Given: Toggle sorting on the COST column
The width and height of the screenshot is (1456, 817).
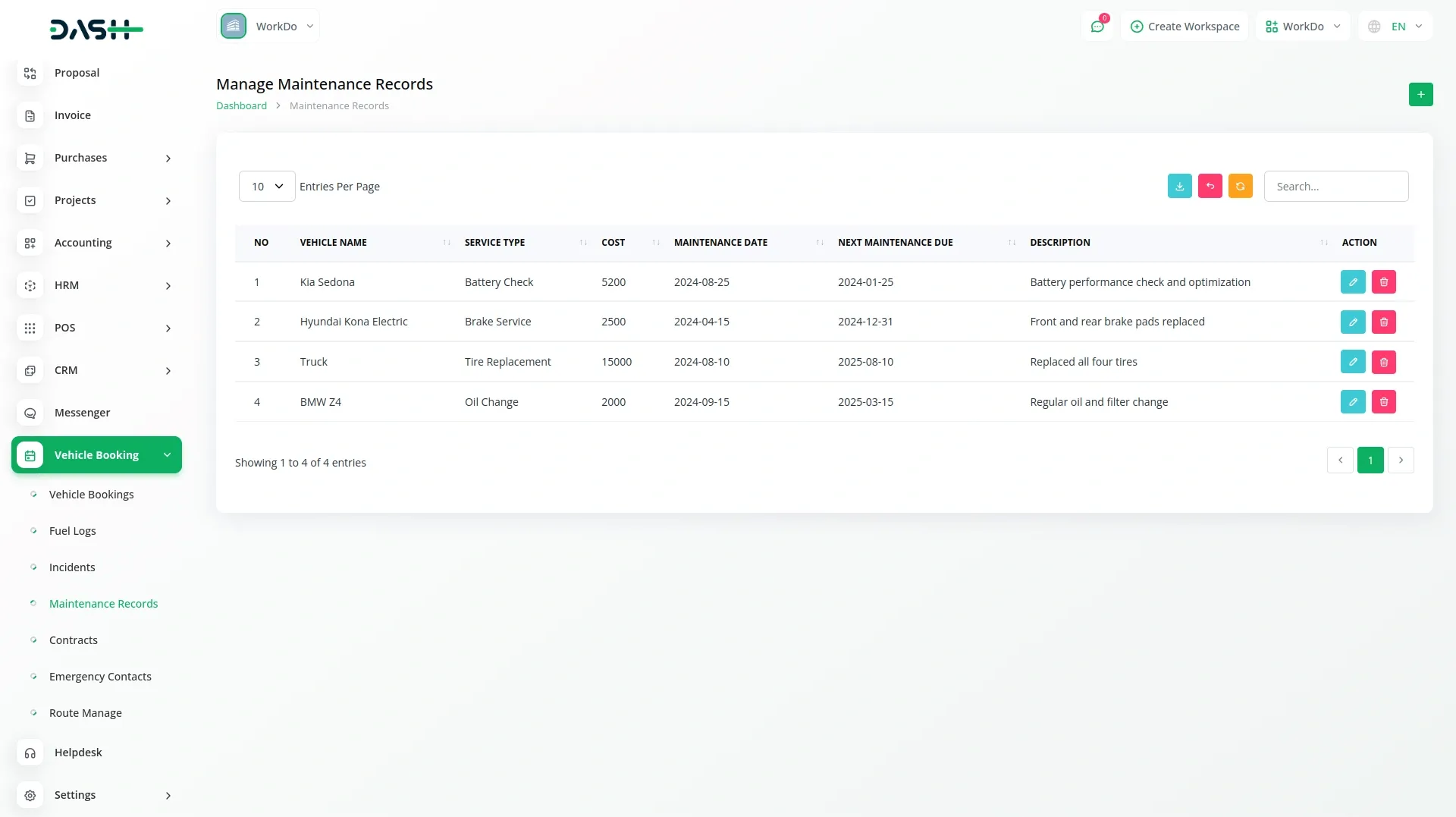Looking at the screenshot, I should [655, 243].
